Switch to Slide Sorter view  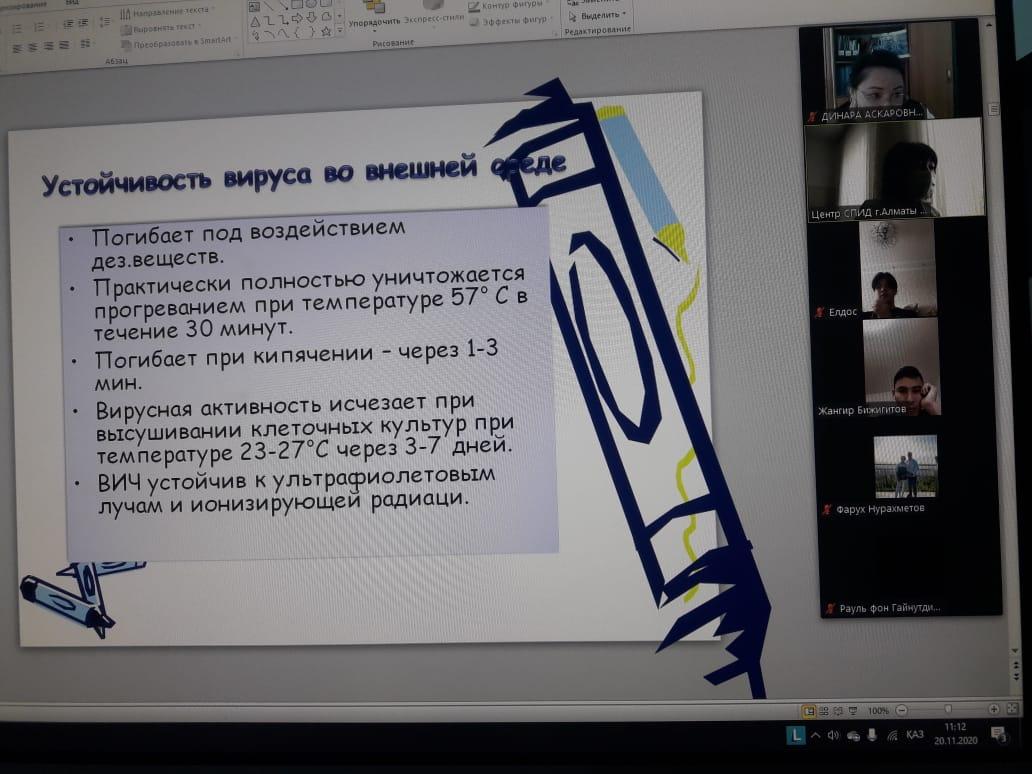tap(822, 710)
